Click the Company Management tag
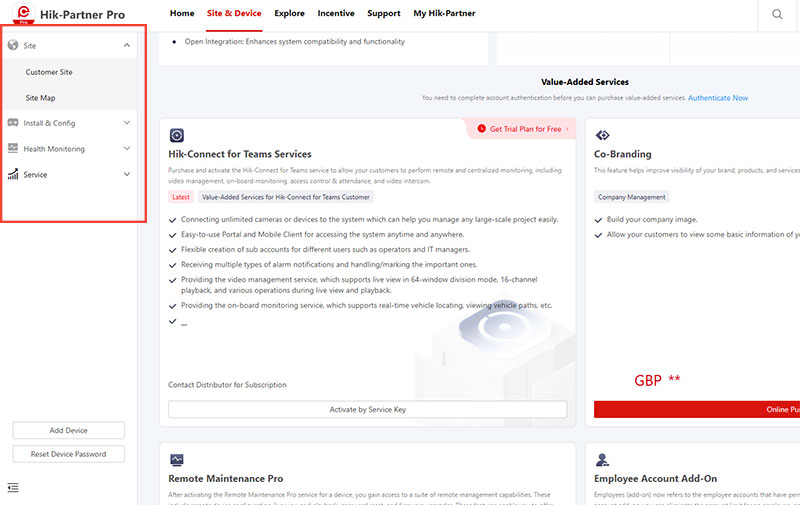The width and height of the screenshot is (800, 505). [x=632, y=197]
